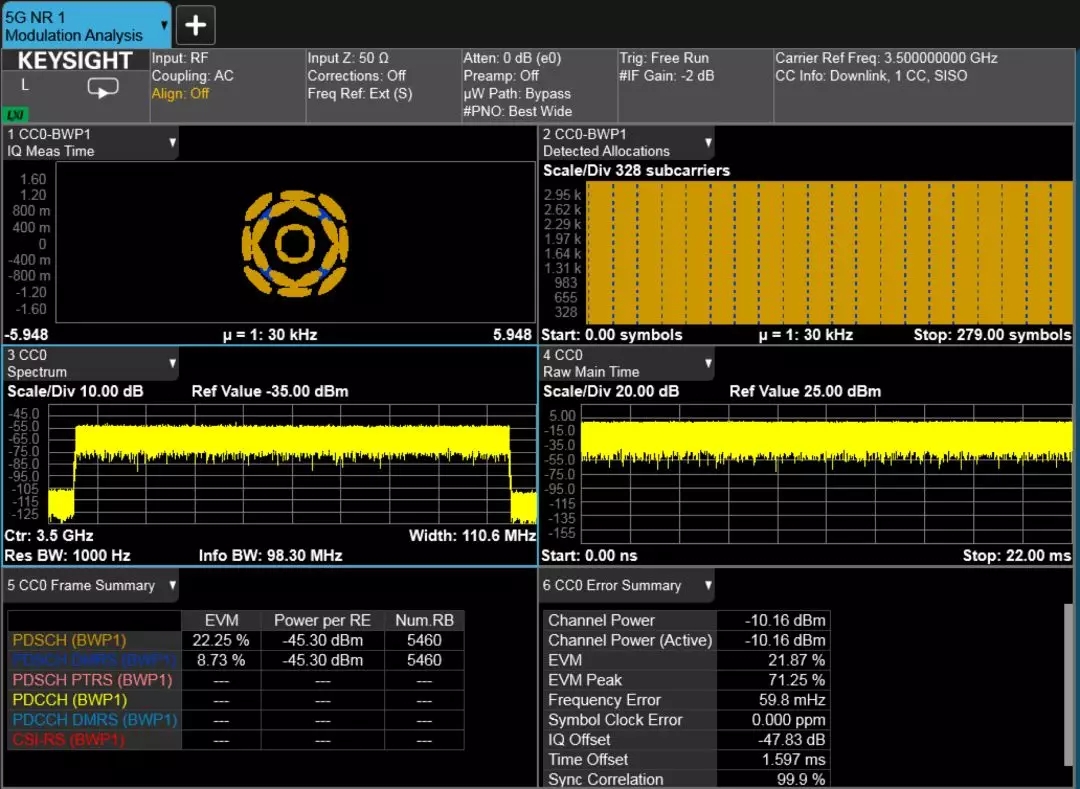Expand the CC0 Spectrum window selector
The image size is (1080, 789).
tap(172, 364)
